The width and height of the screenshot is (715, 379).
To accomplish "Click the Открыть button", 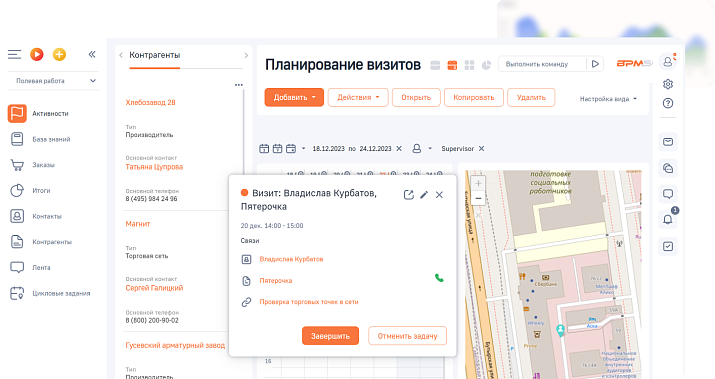I will tap(416, 98).
